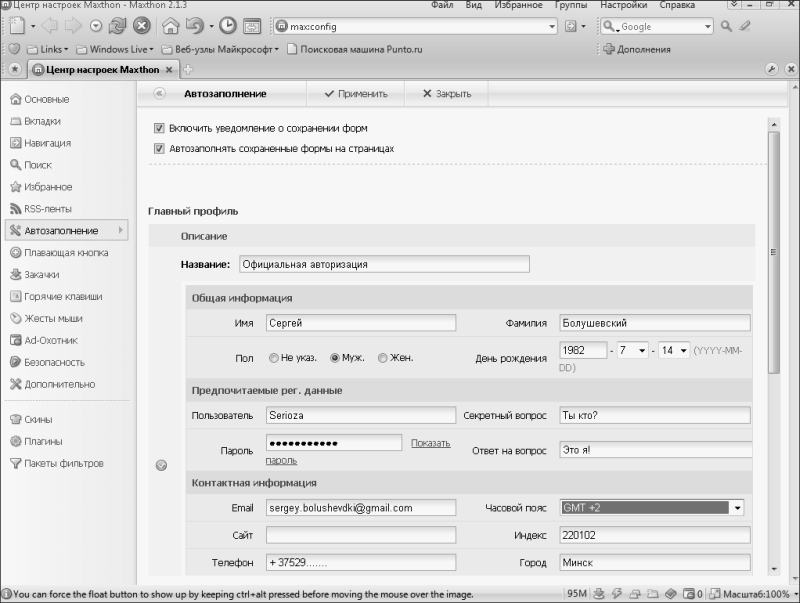Expand the Links favorites folder
The image size is (800, 603).
[x=47, y=49]
